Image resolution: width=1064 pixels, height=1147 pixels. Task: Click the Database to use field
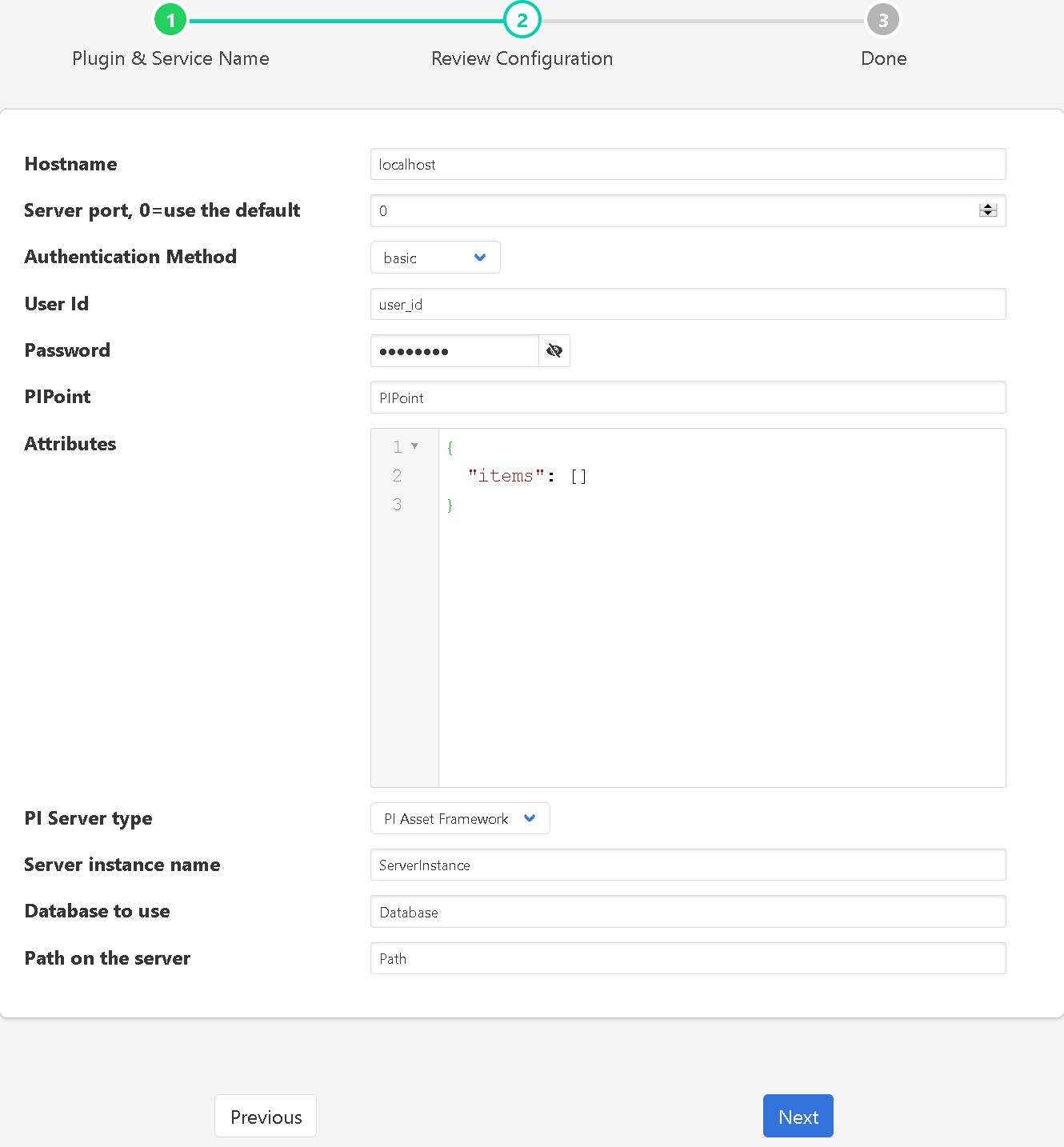(x=687, y=912)
